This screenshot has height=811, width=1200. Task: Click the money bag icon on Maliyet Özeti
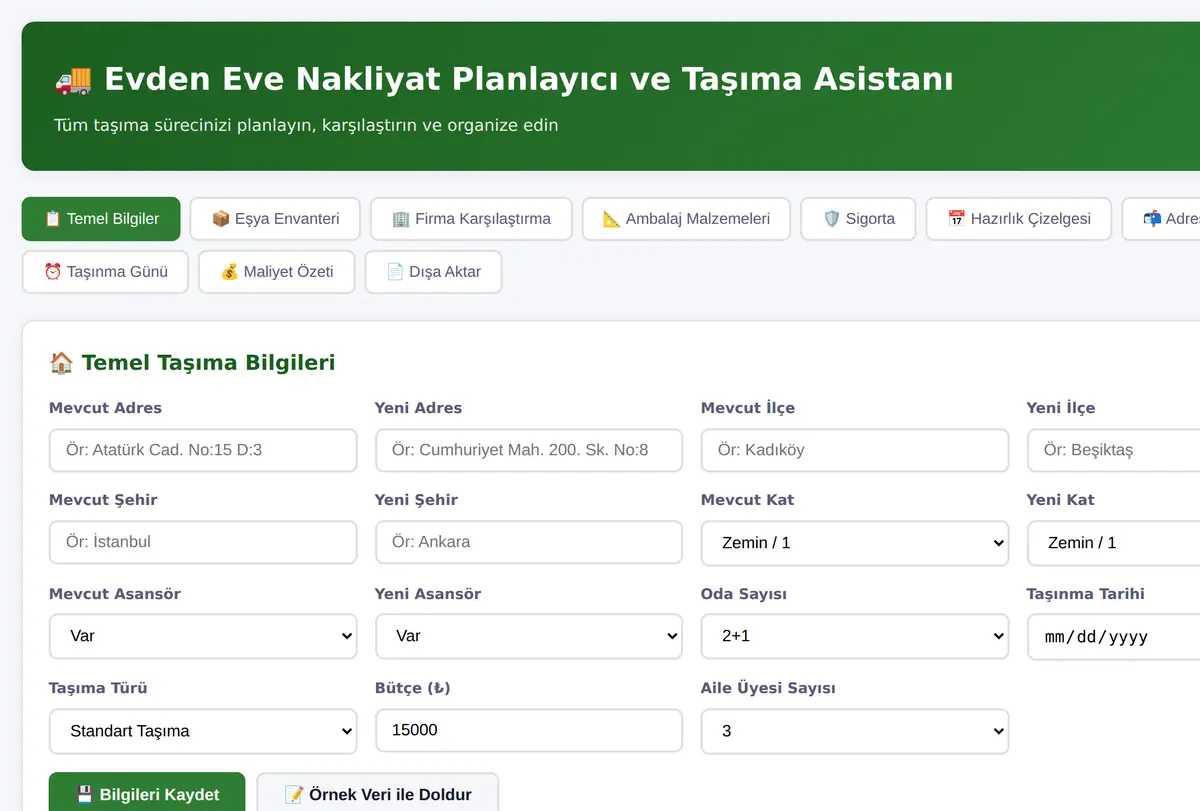click(x=229, y=272)
